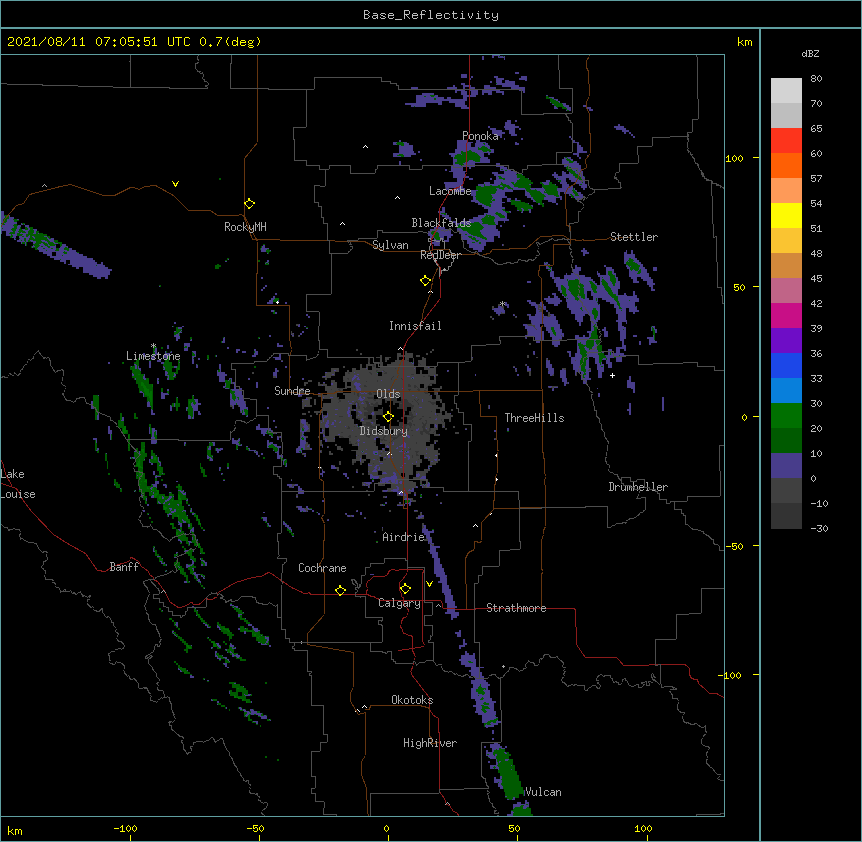862x842 pixels.
Task: Pick the purple 39-36 dBZ legend swatch
Action: click(x=786, y=340)
